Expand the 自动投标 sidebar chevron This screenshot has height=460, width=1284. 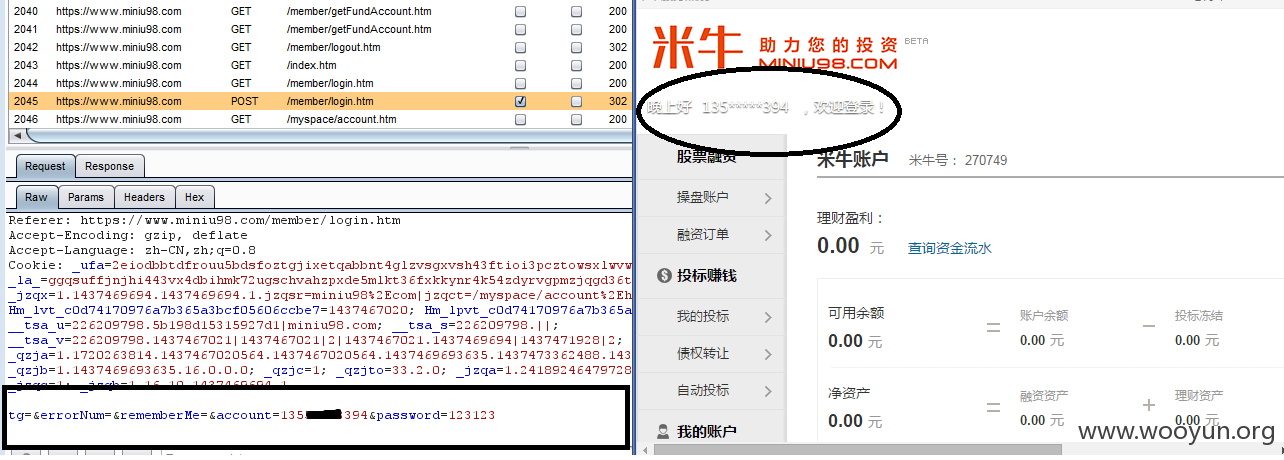click(768, 391)
